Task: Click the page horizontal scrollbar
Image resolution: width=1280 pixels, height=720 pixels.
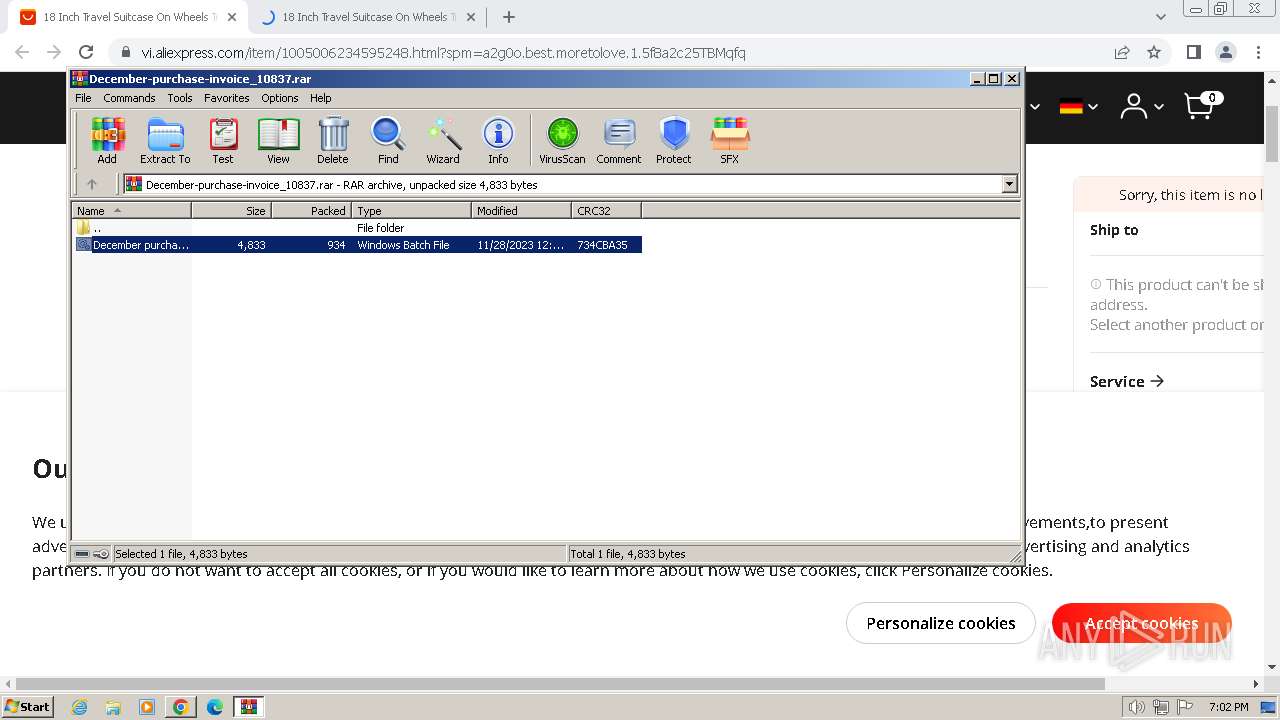Action: coord(560,684)
